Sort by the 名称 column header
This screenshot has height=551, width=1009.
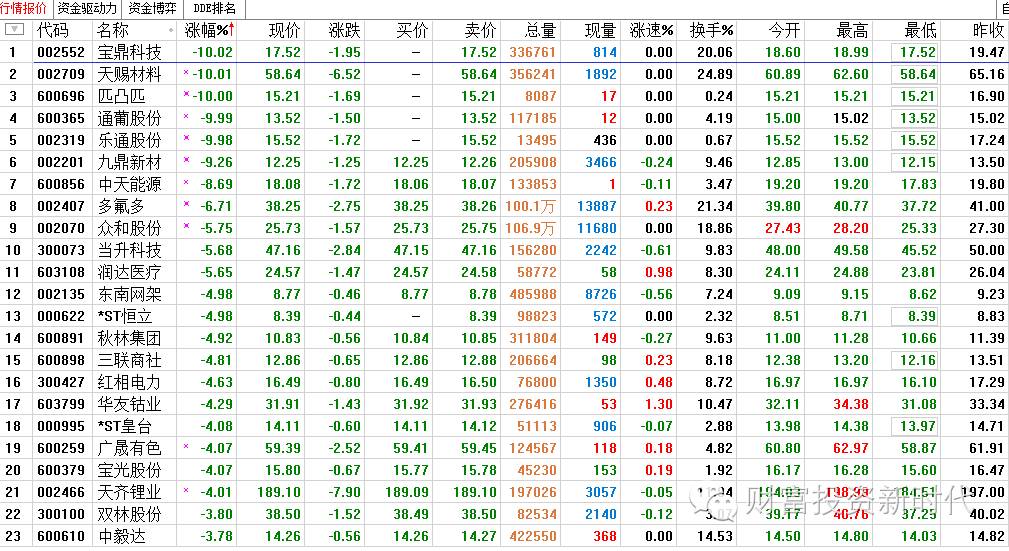coord(113,30)
